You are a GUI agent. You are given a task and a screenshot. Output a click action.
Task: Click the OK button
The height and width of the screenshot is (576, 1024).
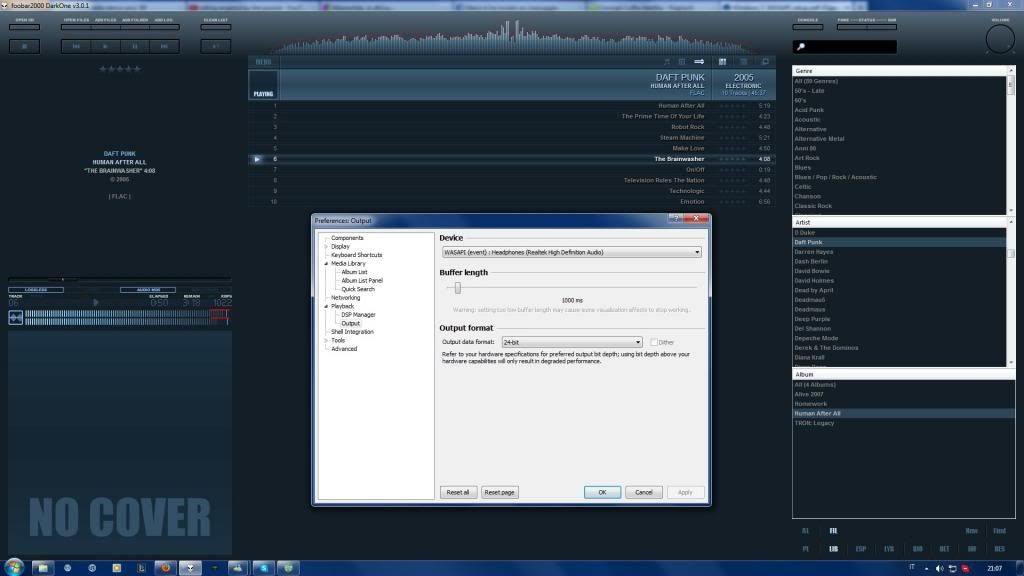(602, 492)
